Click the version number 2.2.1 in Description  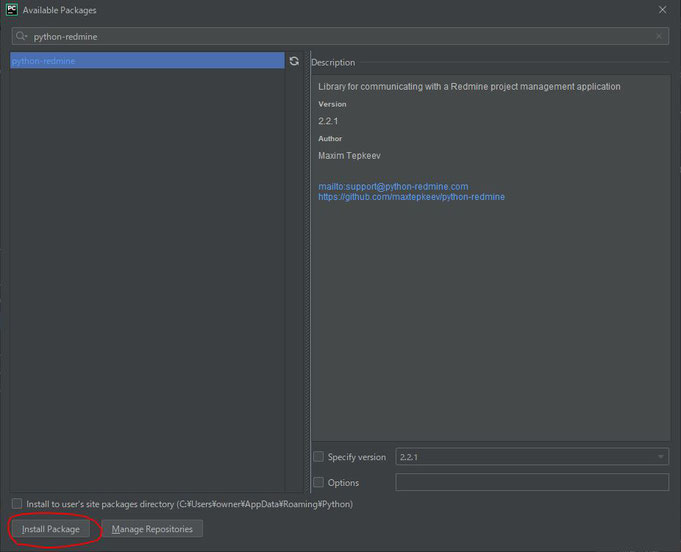tap(328, 121)
